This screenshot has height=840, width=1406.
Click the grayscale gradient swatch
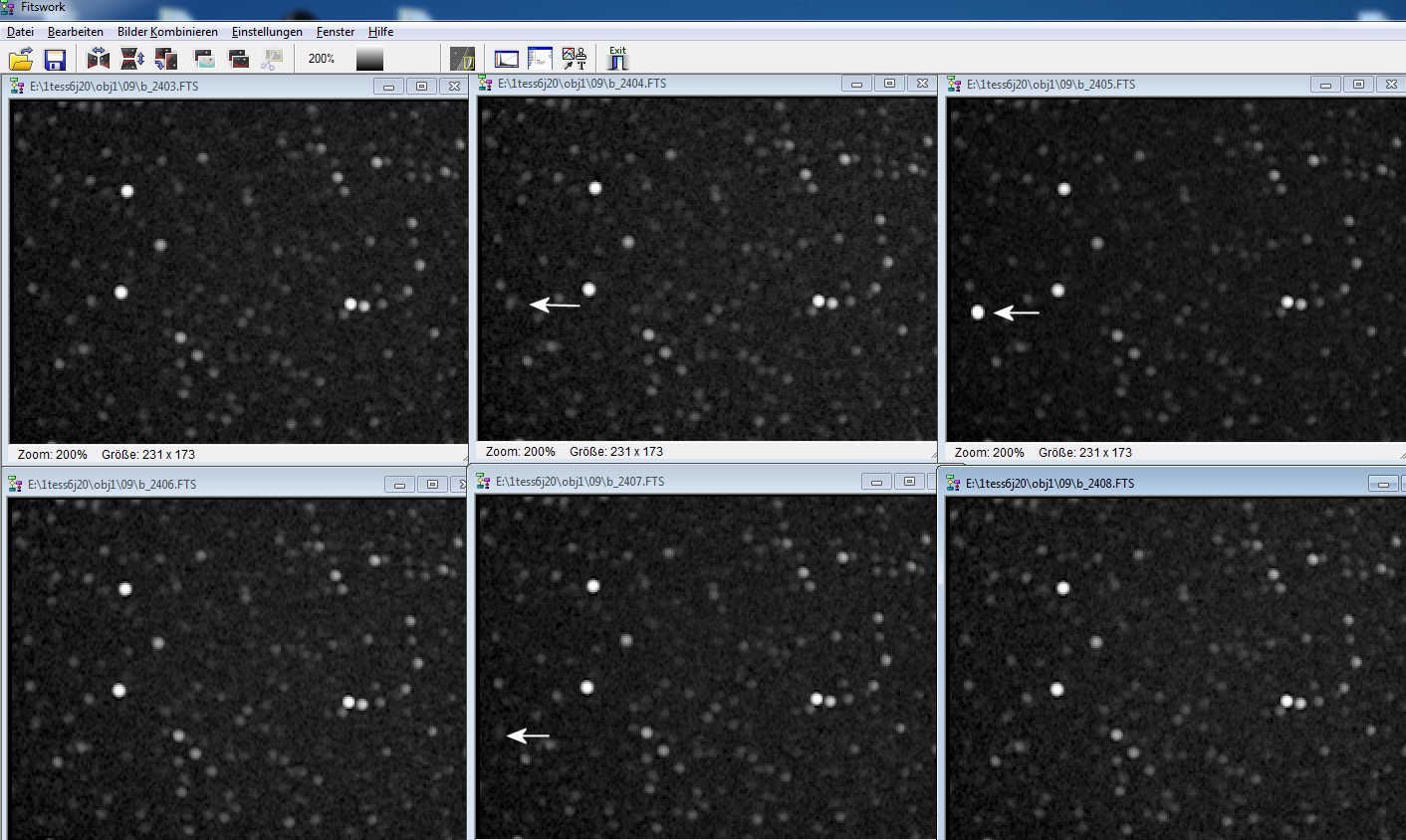coord(369,59)
